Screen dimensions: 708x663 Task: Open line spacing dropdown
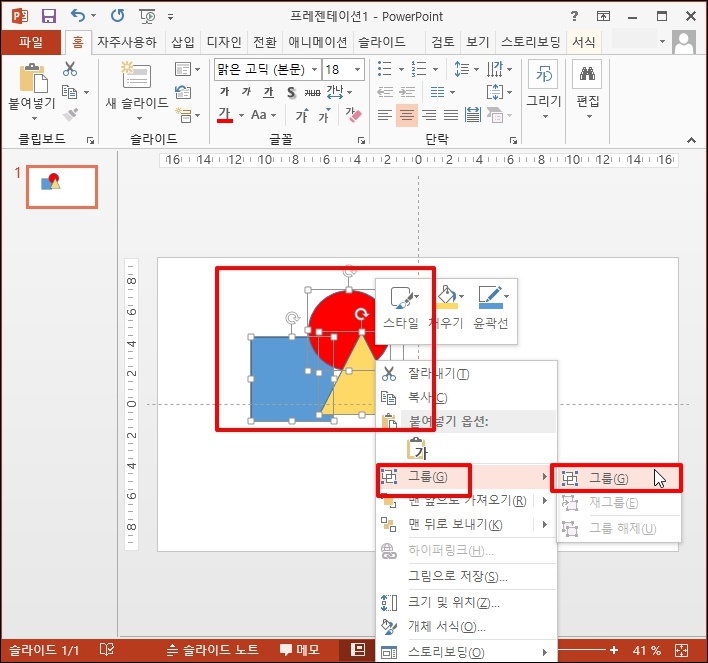(466, 69)
